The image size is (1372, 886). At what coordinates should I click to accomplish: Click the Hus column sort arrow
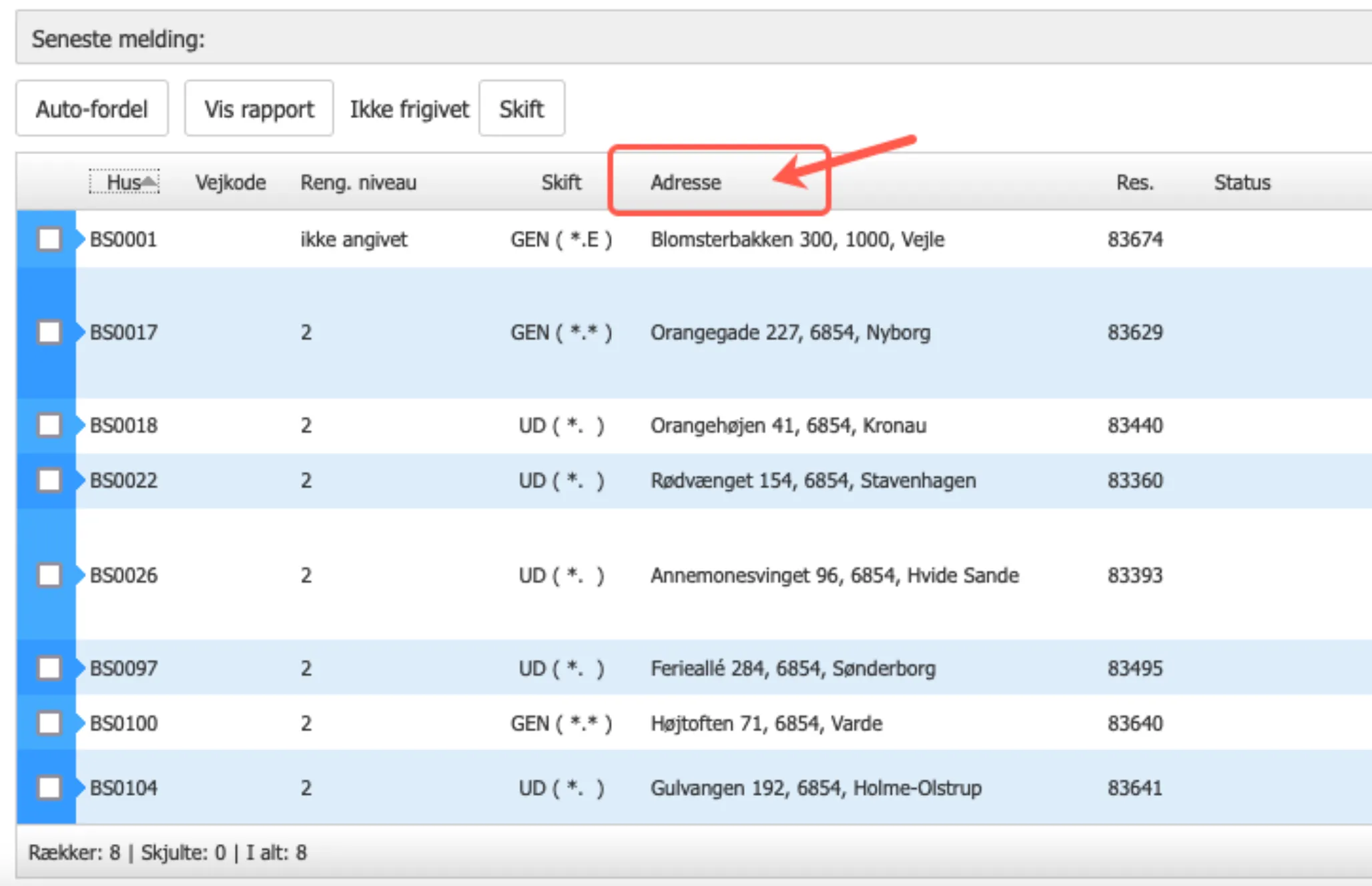(149, 181)
